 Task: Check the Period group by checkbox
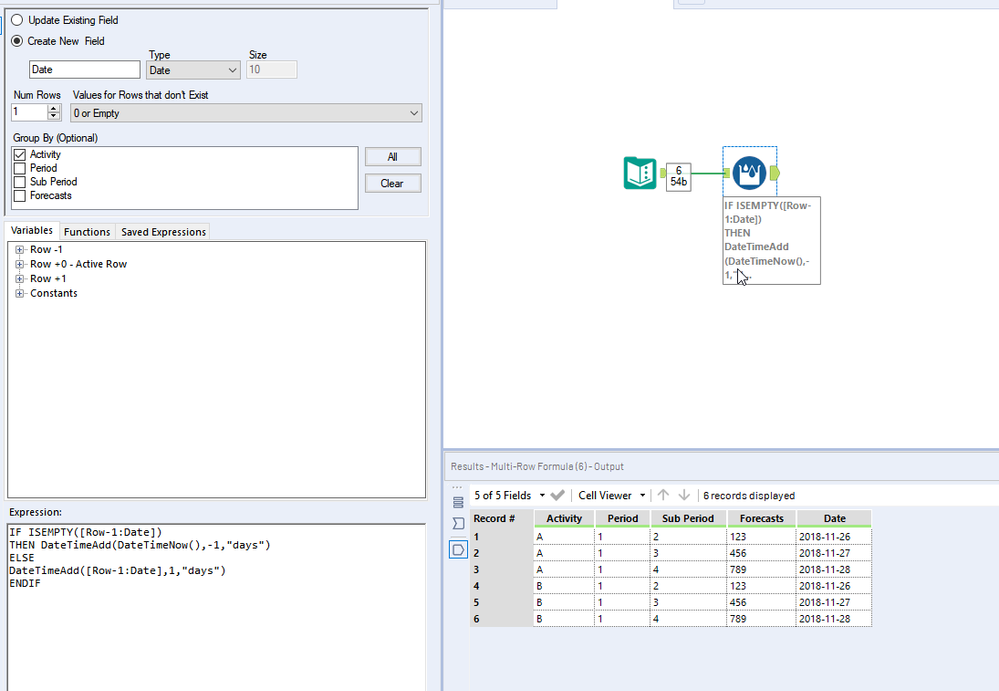(x=20, y=168)
